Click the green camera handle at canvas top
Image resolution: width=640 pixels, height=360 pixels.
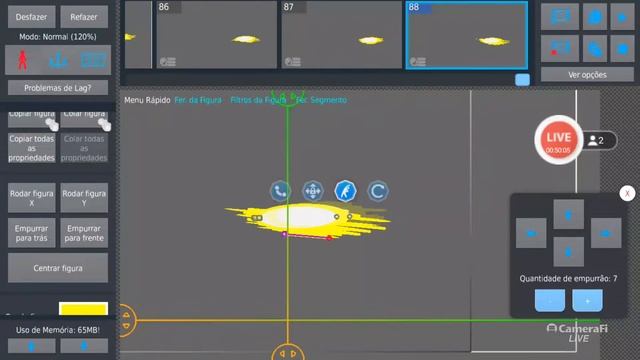288,98
